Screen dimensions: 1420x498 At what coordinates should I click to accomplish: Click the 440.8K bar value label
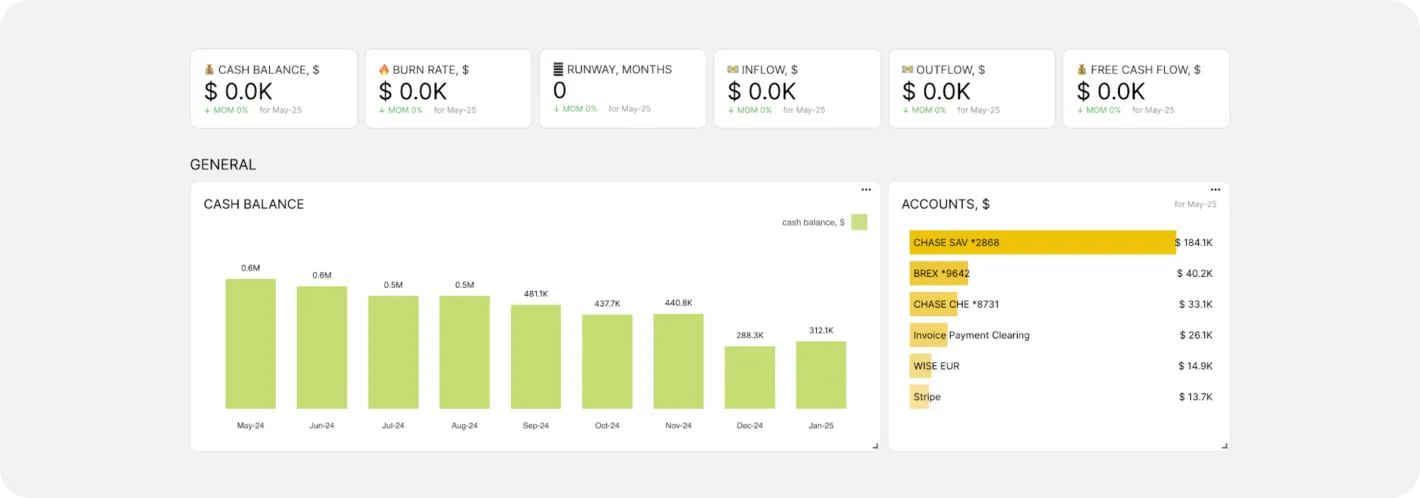679,302
